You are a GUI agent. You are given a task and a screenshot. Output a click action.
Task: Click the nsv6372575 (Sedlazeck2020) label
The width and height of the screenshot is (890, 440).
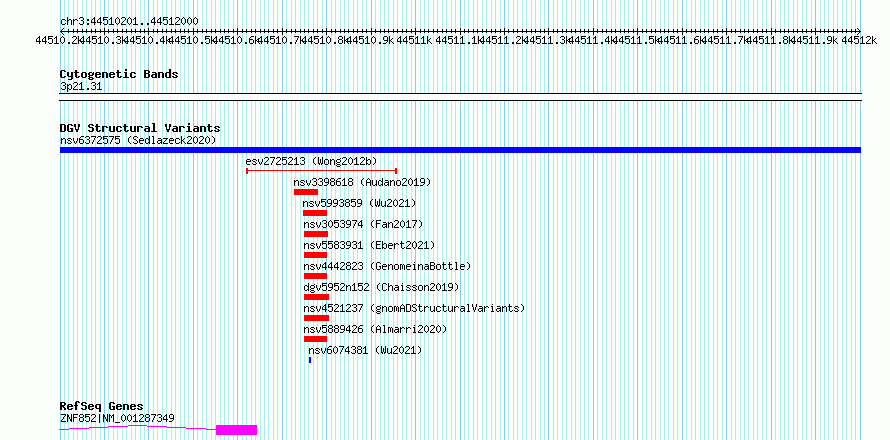[138, 140]
